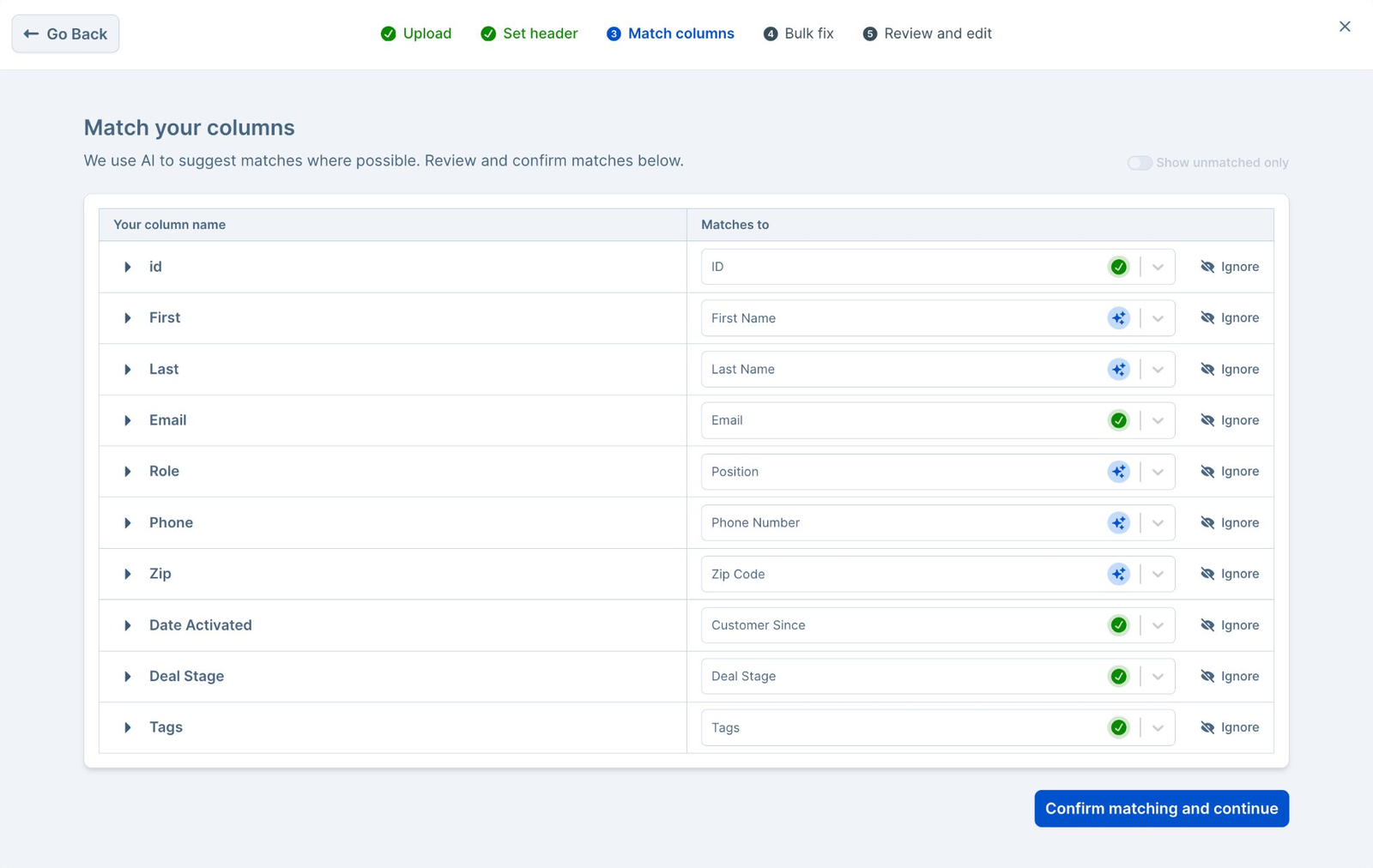Click the Email match field
Viewport: 1373px width, 868px height.
(x=937, y=420)
